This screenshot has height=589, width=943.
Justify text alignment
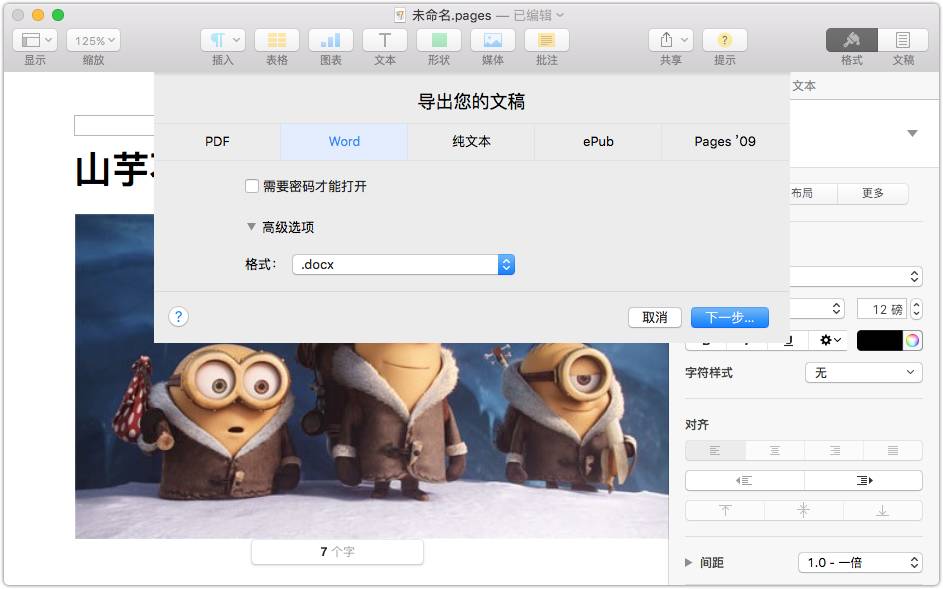pyautogui.click(x=892, y=451)
